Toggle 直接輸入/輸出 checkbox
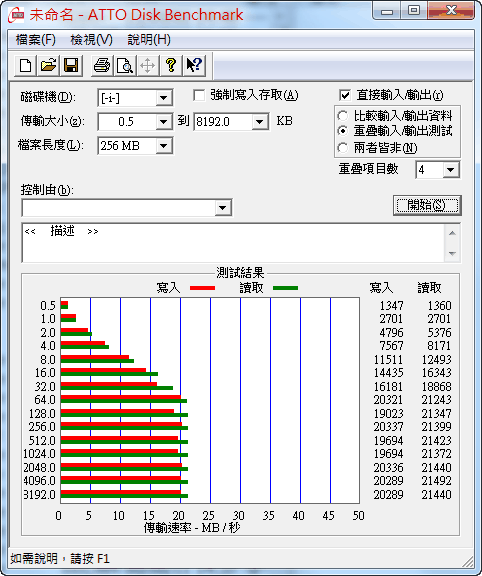 [345, 96]
